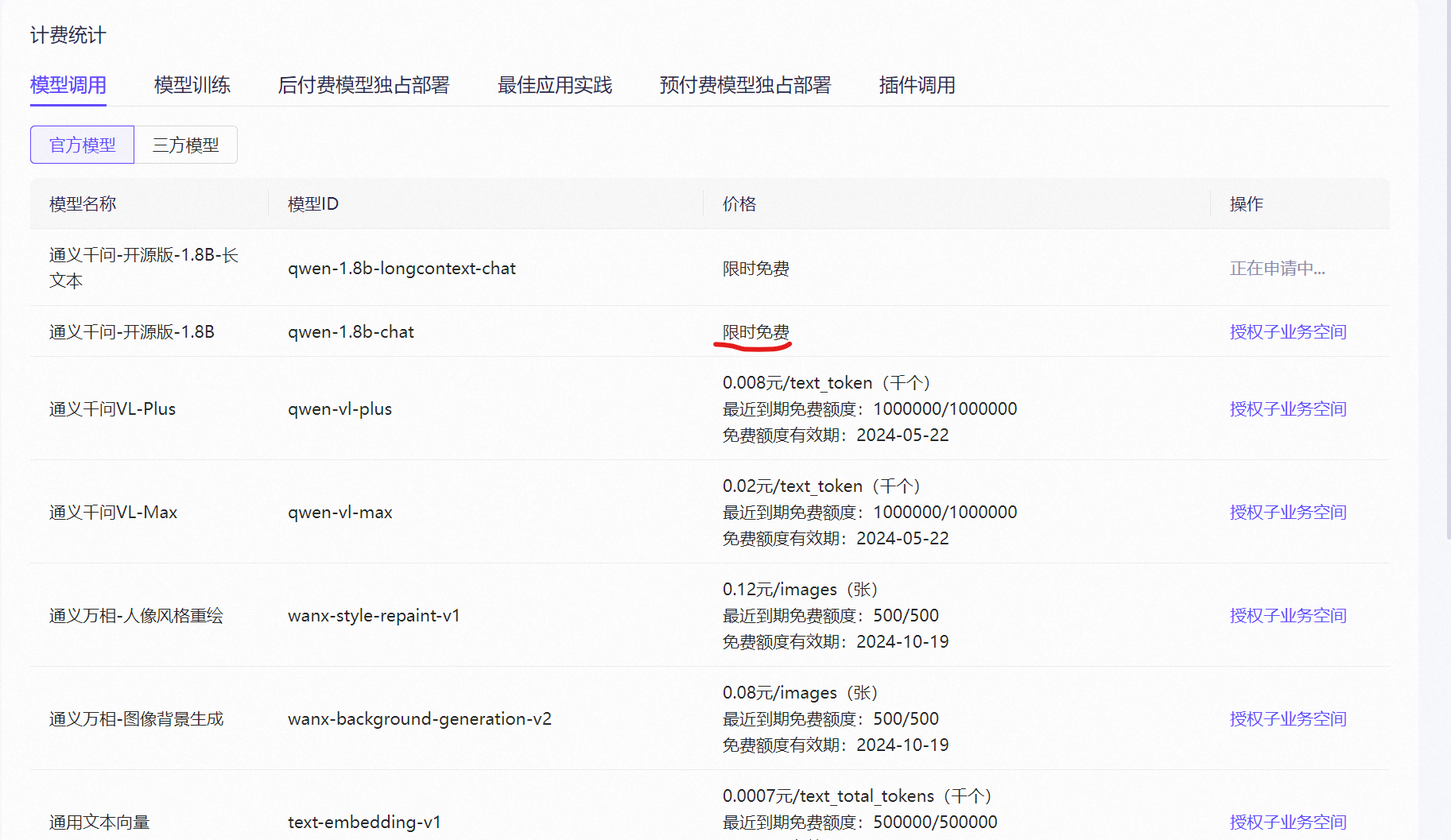
Task: Click the 价格 column header
Action: tap(739, 204)
